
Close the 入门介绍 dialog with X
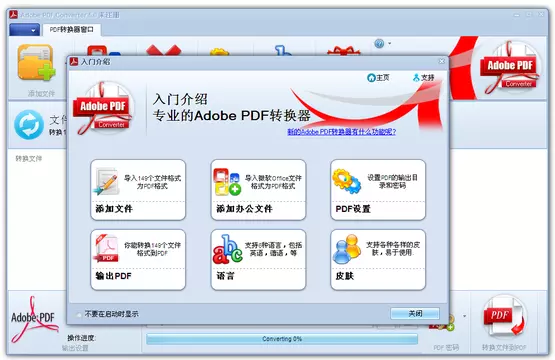(442, 61)
